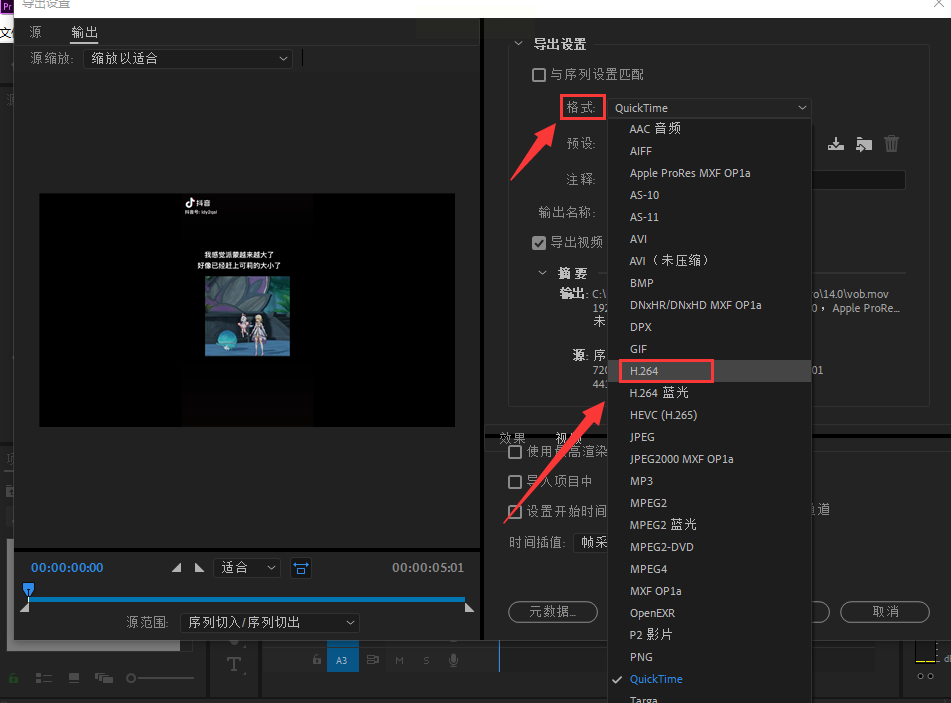Click the set out point triangle icon
The height and width of the screenshot is (703, 951).
[x=199, y=567]
